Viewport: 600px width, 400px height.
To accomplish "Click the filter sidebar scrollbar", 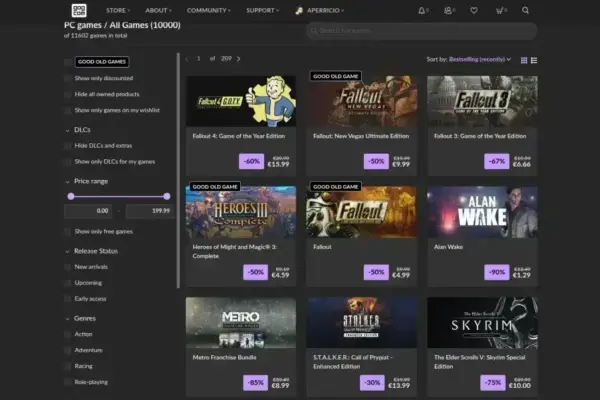I will click(178, 170).
